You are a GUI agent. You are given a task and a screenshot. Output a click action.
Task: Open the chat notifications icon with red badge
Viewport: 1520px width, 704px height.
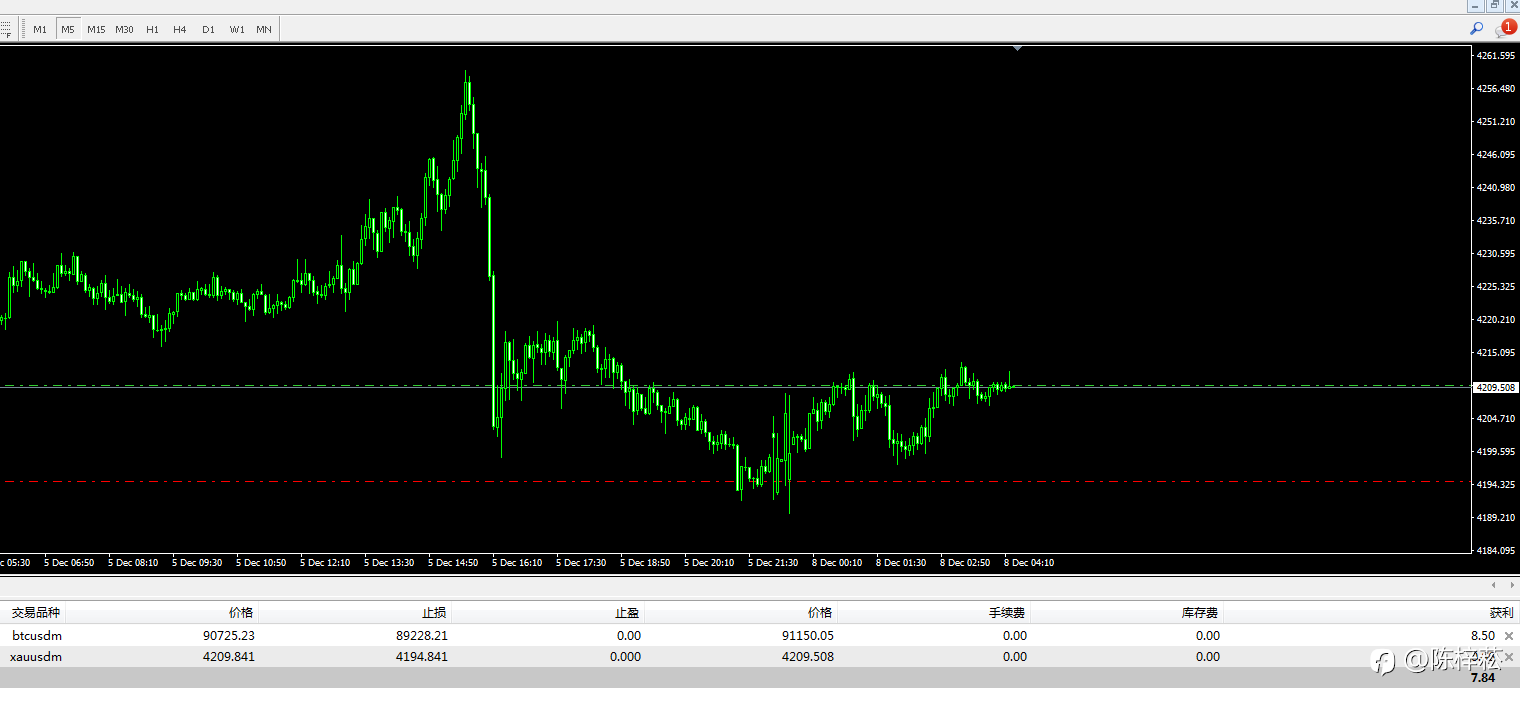pyautogui.click(x=1503, y=29)
